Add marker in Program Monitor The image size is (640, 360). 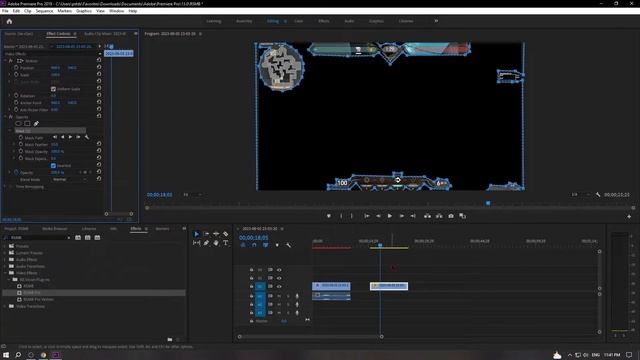click(x=329, y=216)
